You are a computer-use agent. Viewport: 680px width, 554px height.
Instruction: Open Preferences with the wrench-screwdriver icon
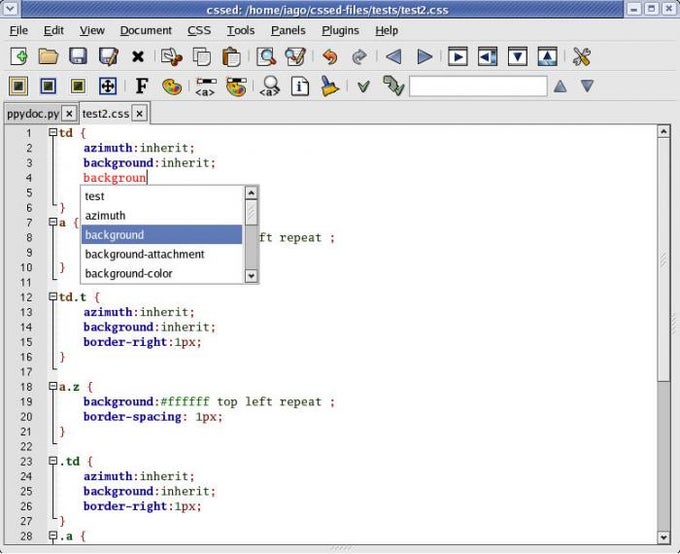[582, 57]
